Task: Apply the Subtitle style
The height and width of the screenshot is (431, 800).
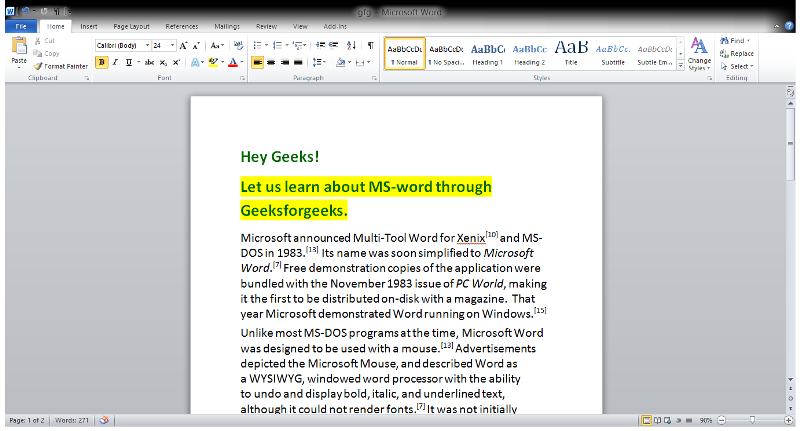Action: click(x=613, y=54)
